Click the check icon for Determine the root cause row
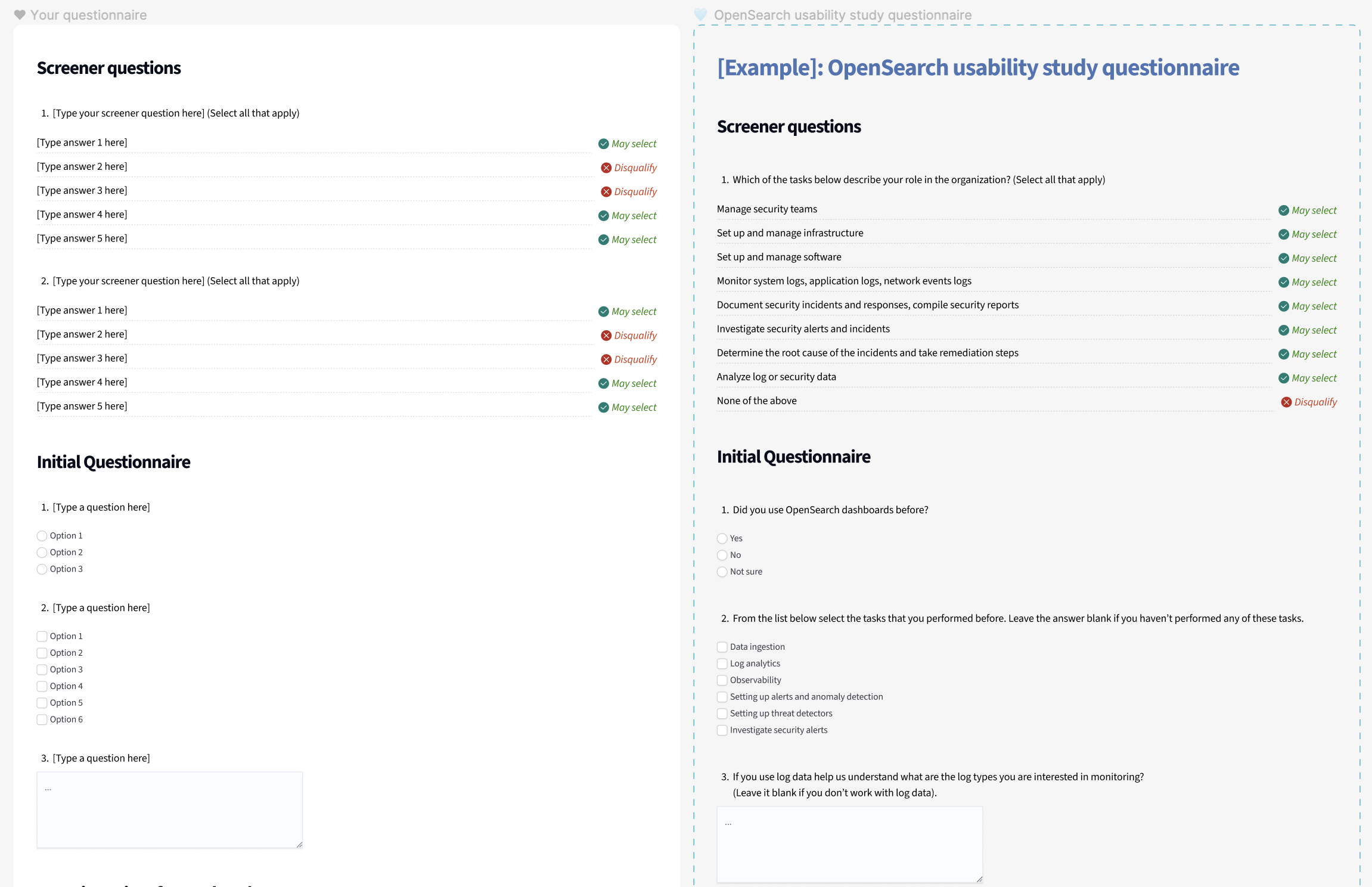 [x=1284, y=354]
